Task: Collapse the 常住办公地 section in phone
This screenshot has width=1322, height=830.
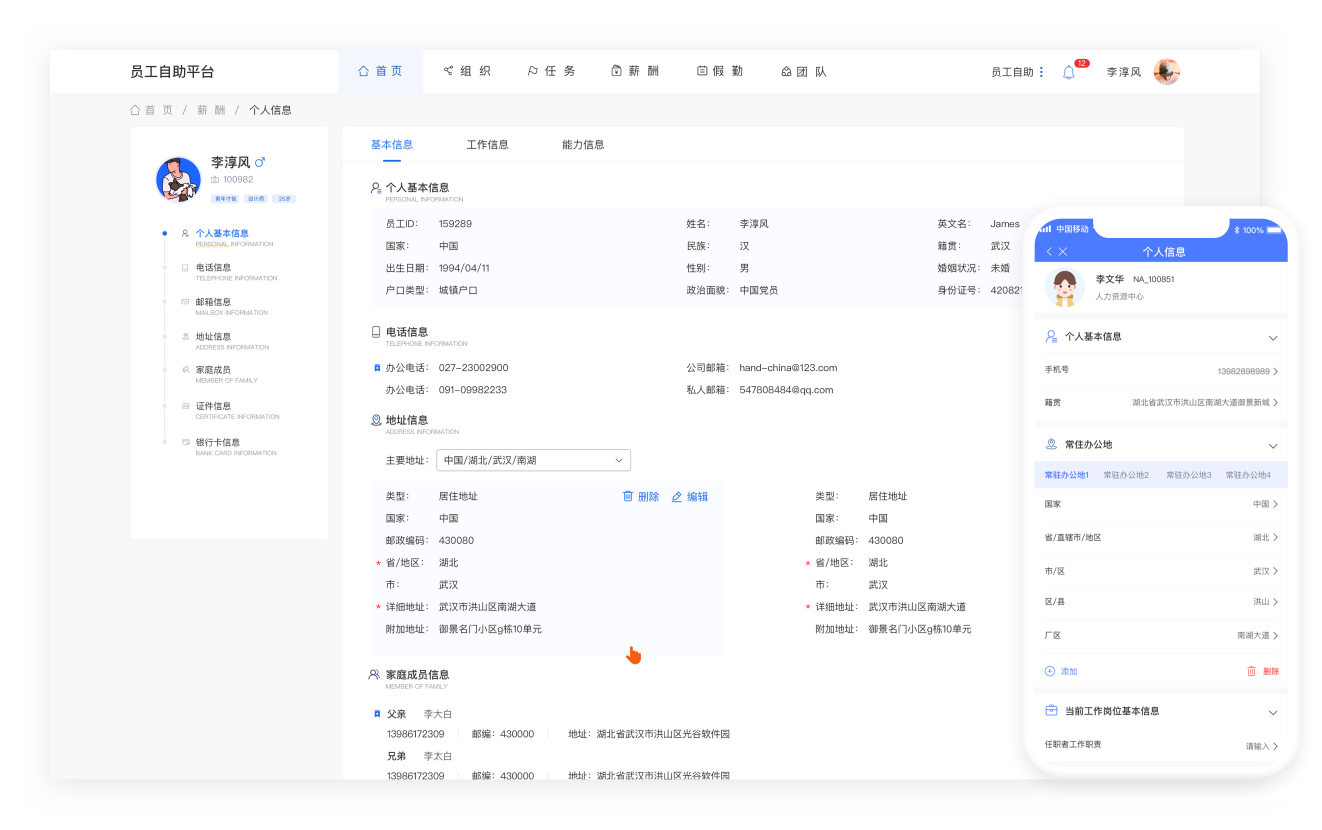Action: click(x=1273, y=445)
